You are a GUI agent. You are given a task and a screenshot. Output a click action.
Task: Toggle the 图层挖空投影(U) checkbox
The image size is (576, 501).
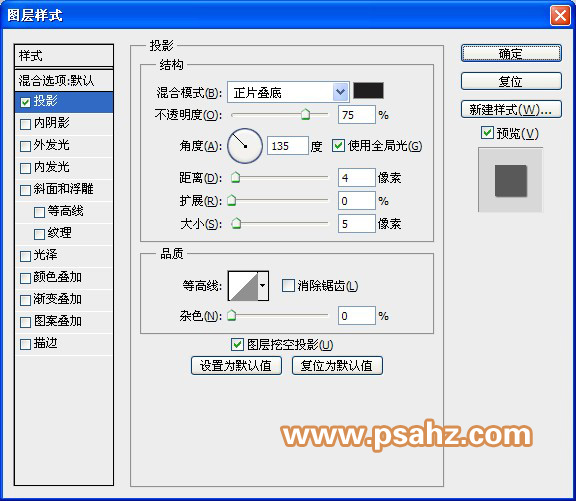click(237, 344)
